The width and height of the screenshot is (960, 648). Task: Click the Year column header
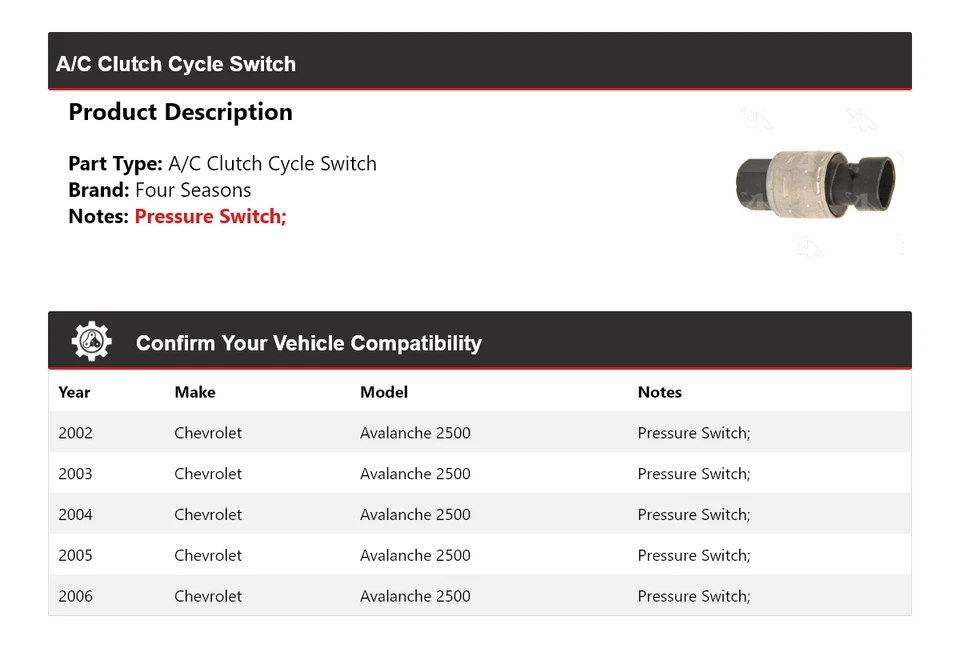(x=74, y=392)
